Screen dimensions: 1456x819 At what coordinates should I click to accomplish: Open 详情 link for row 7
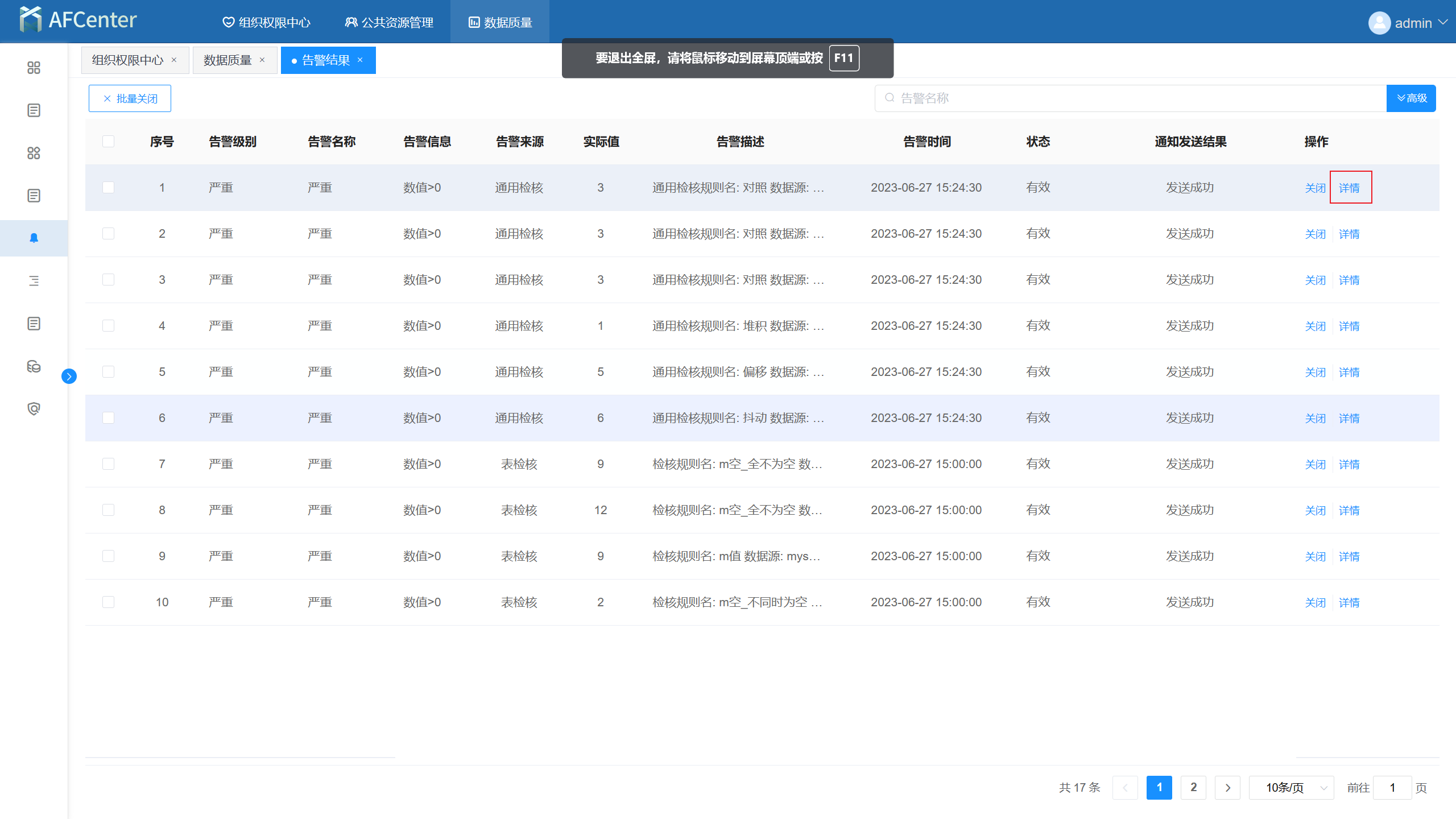click(x=1349, y=465)
